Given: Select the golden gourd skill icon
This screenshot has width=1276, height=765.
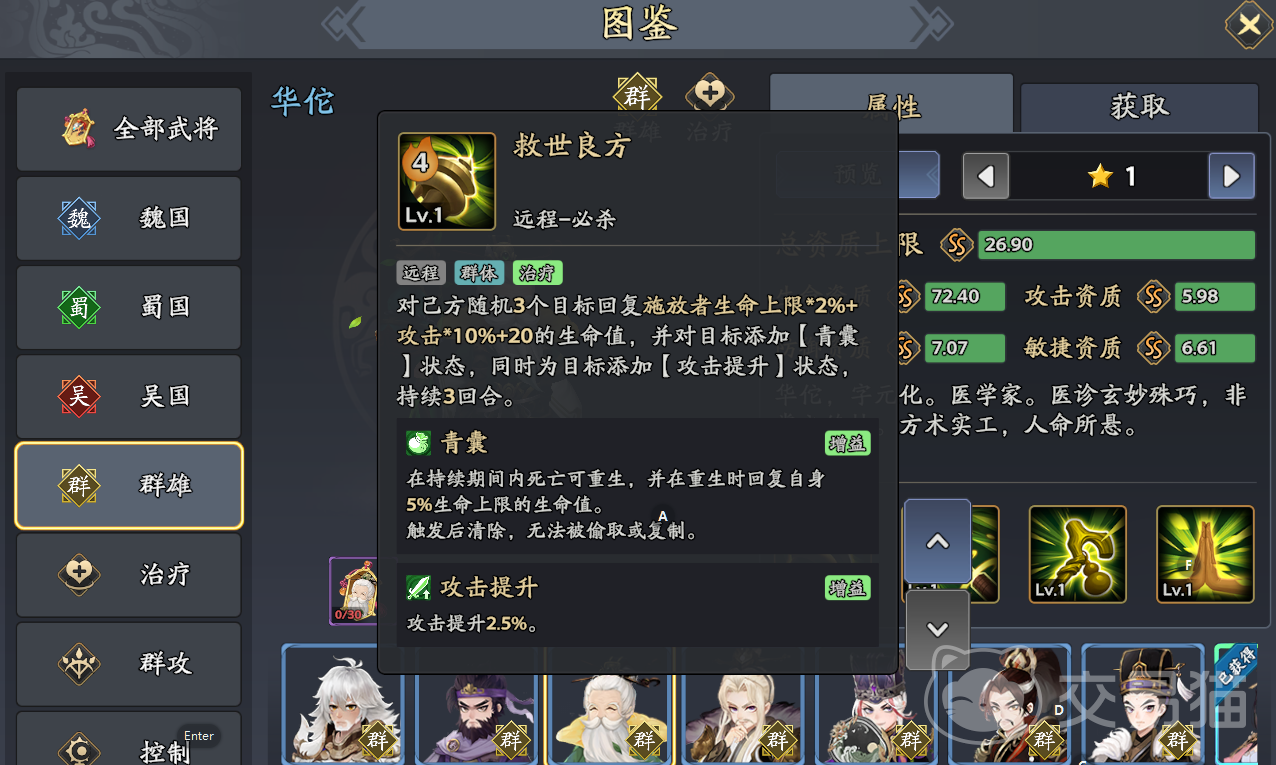Looking at the screenshot, I should (1078, 554).
